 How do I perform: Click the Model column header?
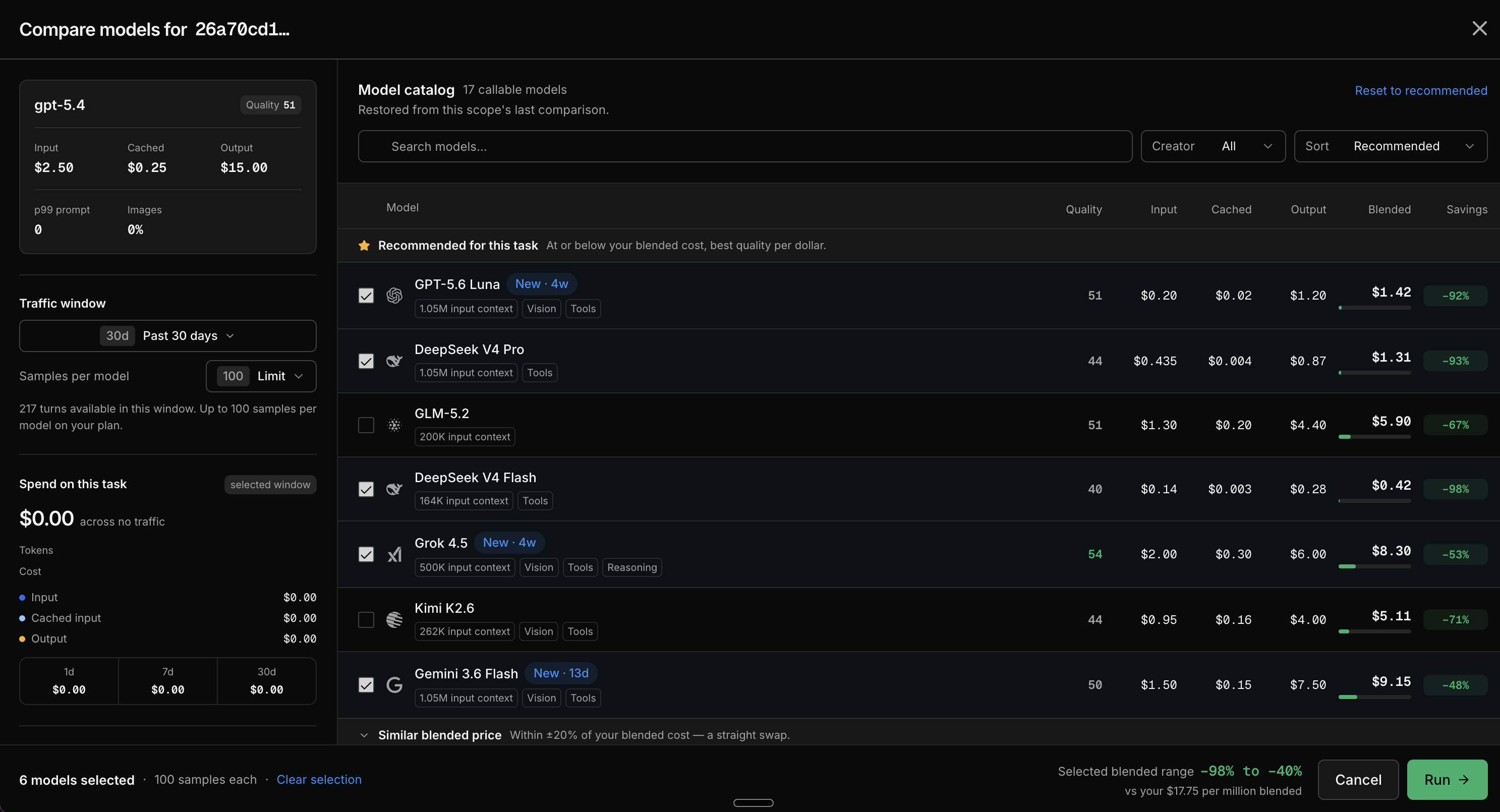pos(402,208)
